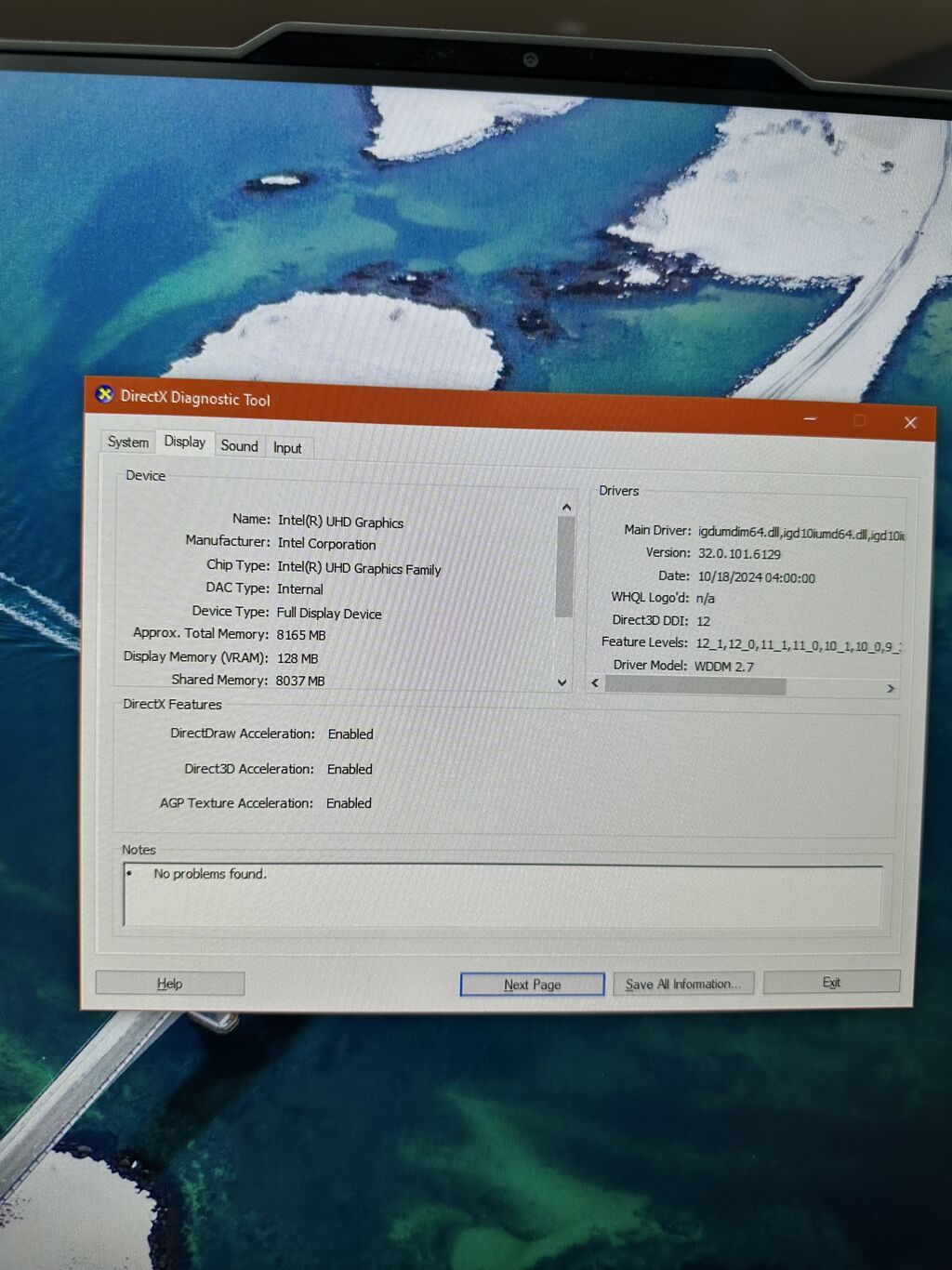The image size is (952, 1270).
Task: Click driver version '32.0.101.6129'
Action: click(x=739, y=554)
